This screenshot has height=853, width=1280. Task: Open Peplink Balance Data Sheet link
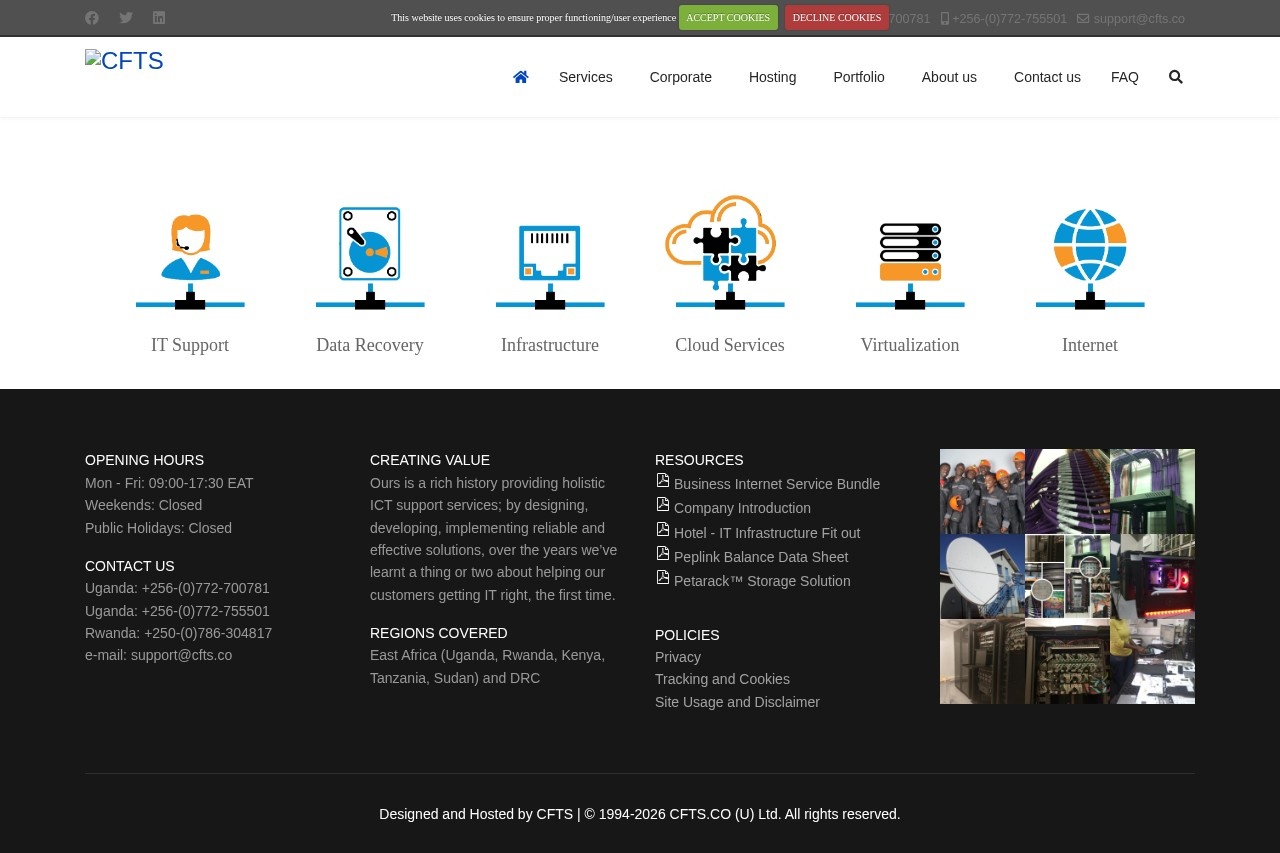point(760,557)
